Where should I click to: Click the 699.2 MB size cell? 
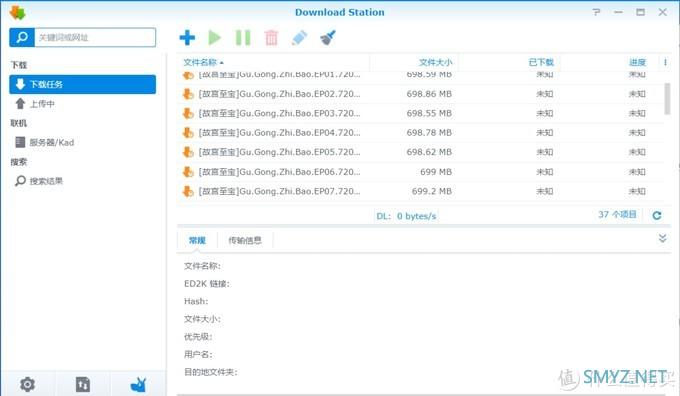(432, 191)
